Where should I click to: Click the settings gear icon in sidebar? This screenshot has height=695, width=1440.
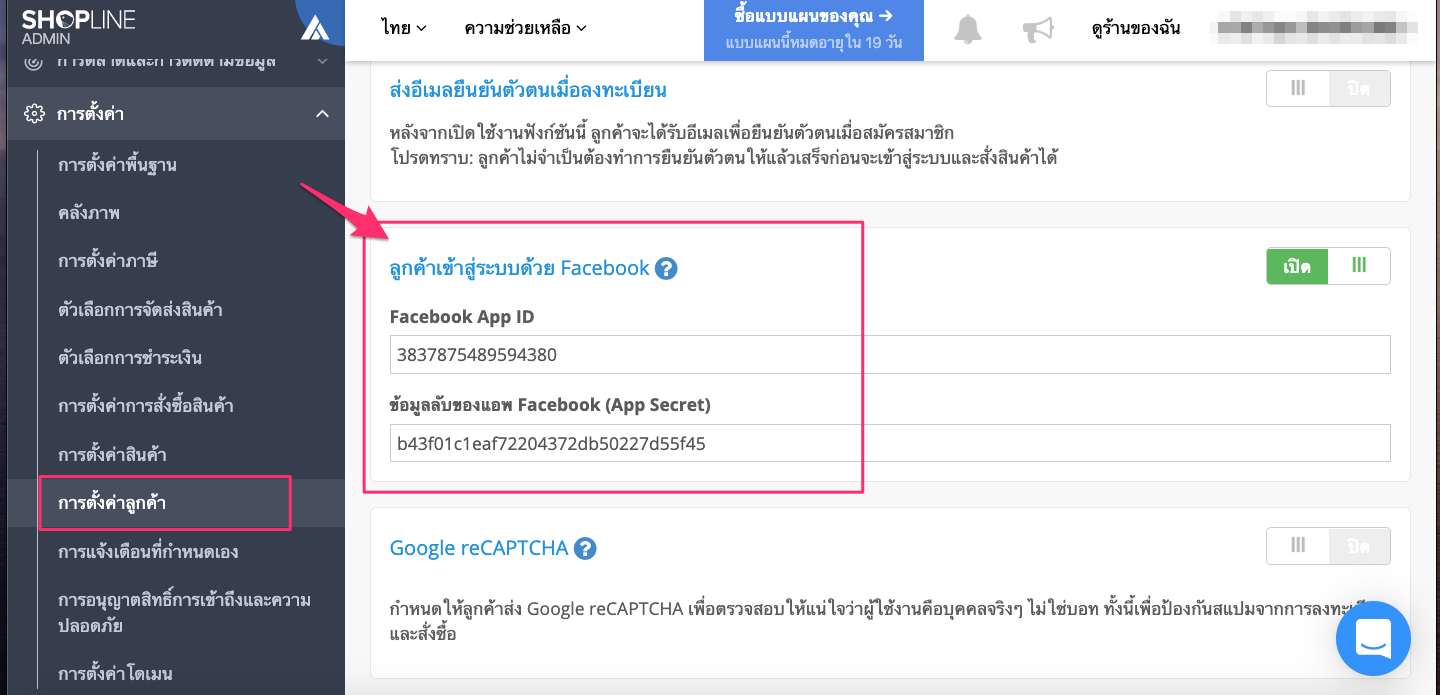tap(34, 113)
